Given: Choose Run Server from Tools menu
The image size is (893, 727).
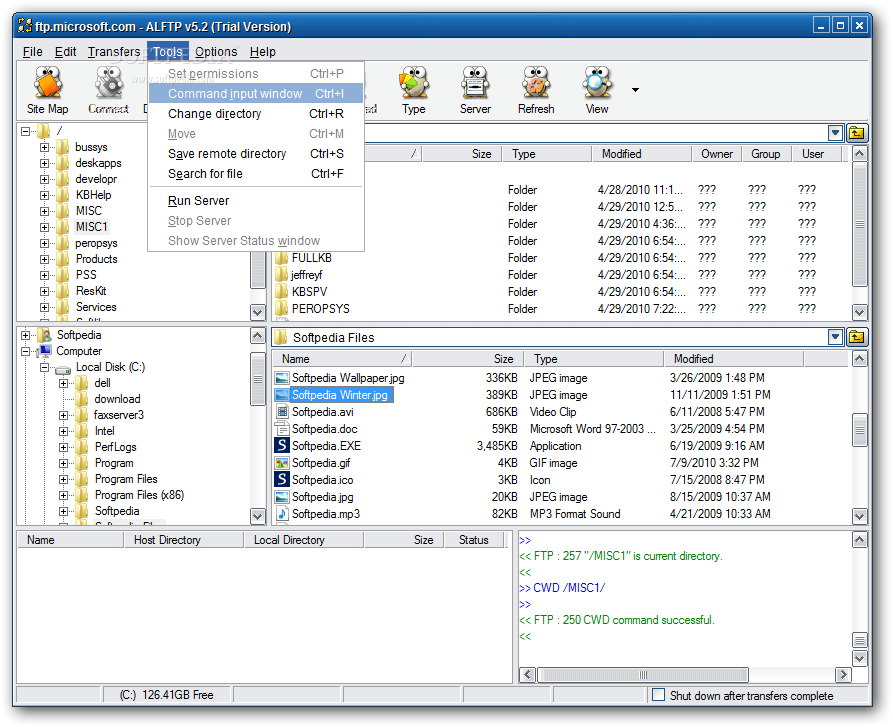Looking at the screenshot, I should tap(256, 201).
